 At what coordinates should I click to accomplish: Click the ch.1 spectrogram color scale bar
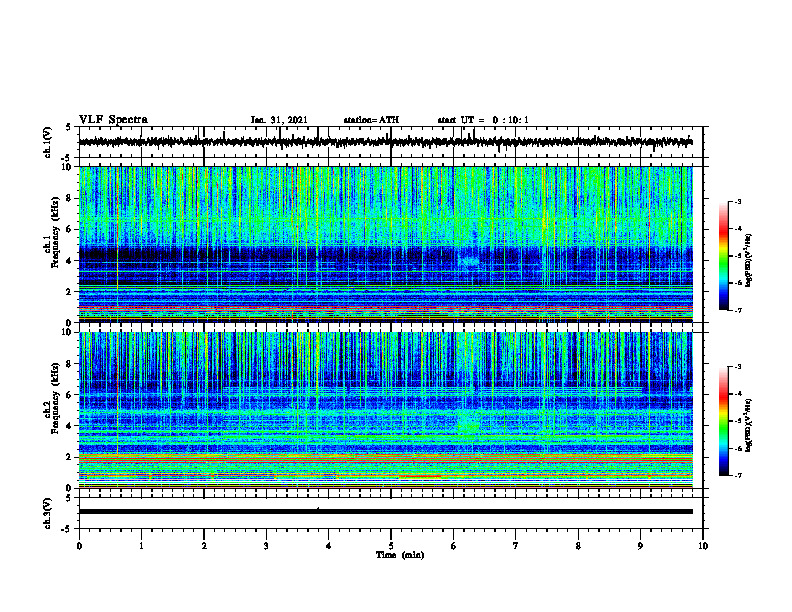tap(723, 256)
